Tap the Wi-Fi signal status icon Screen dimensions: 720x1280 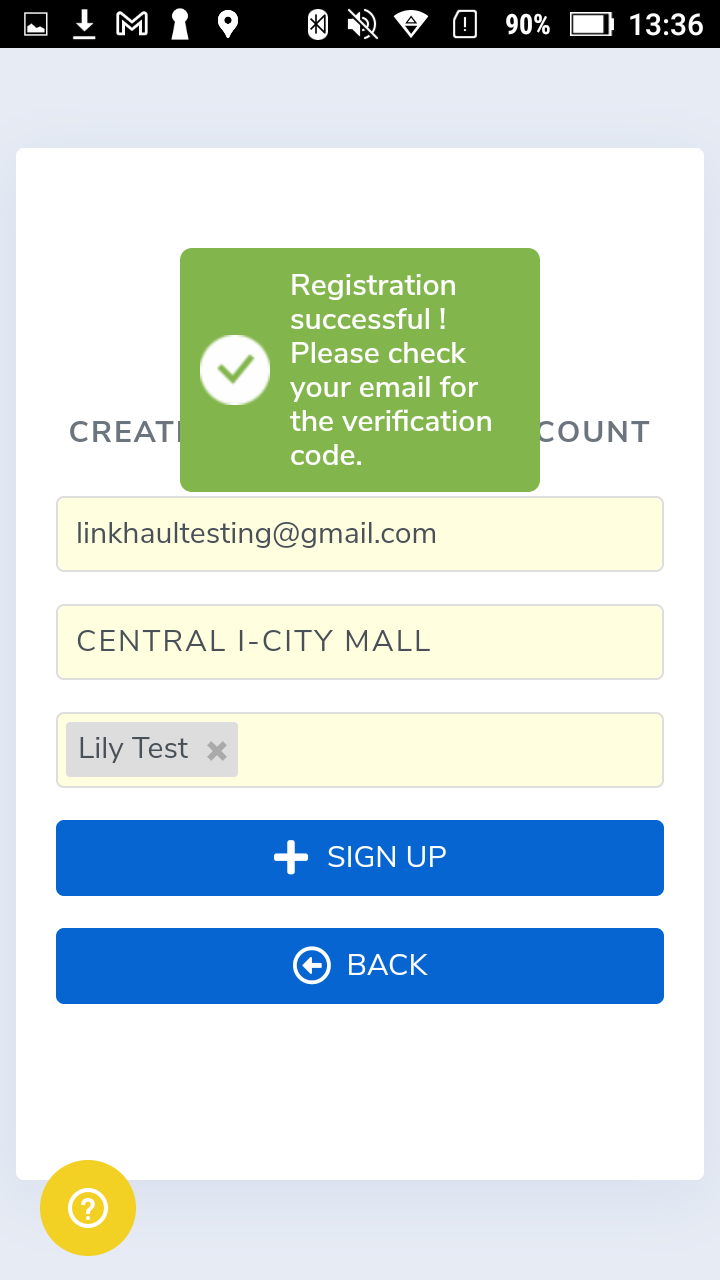click(x=410, y=24)
